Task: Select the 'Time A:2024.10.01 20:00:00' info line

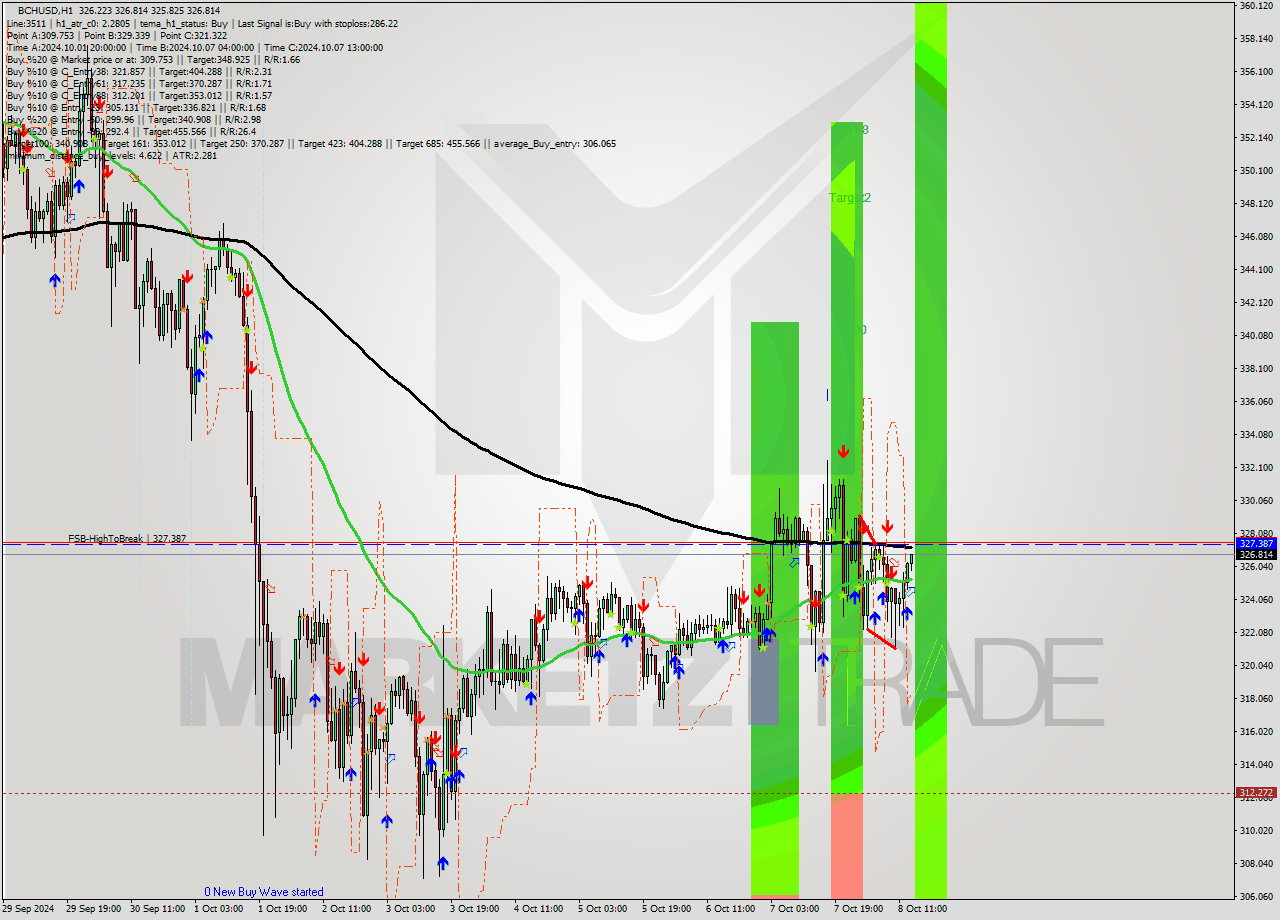Action: click(66, 47)
